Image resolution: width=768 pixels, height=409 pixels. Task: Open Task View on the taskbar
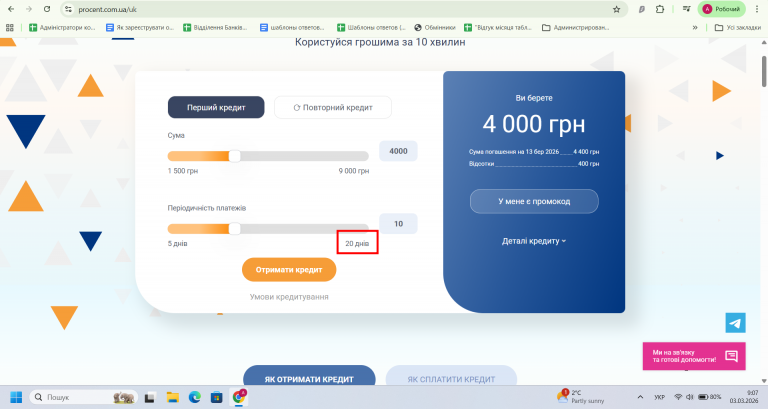coord(149,397)
